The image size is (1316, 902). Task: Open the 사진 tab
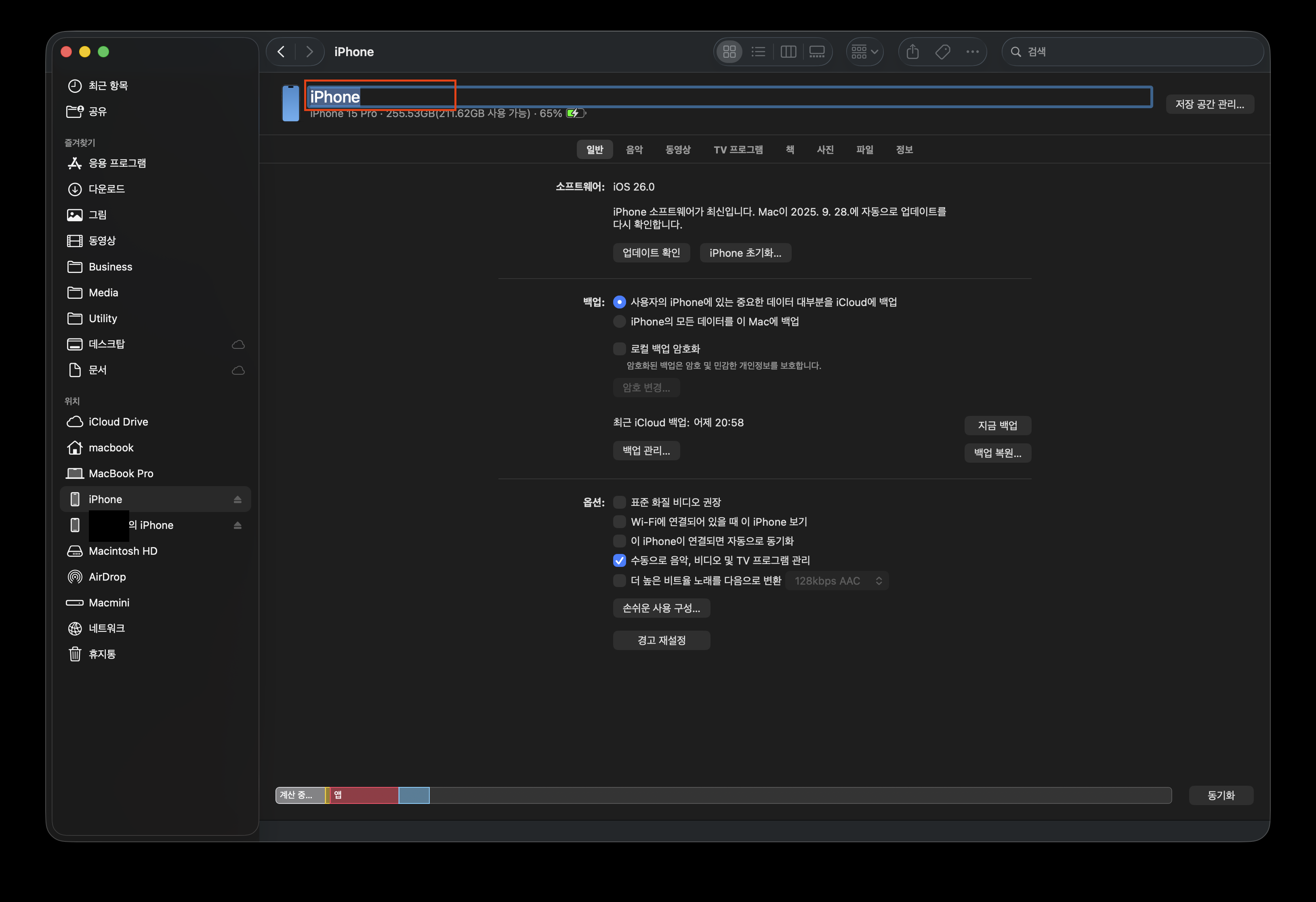pyautogui.click(x=824, y=149)
